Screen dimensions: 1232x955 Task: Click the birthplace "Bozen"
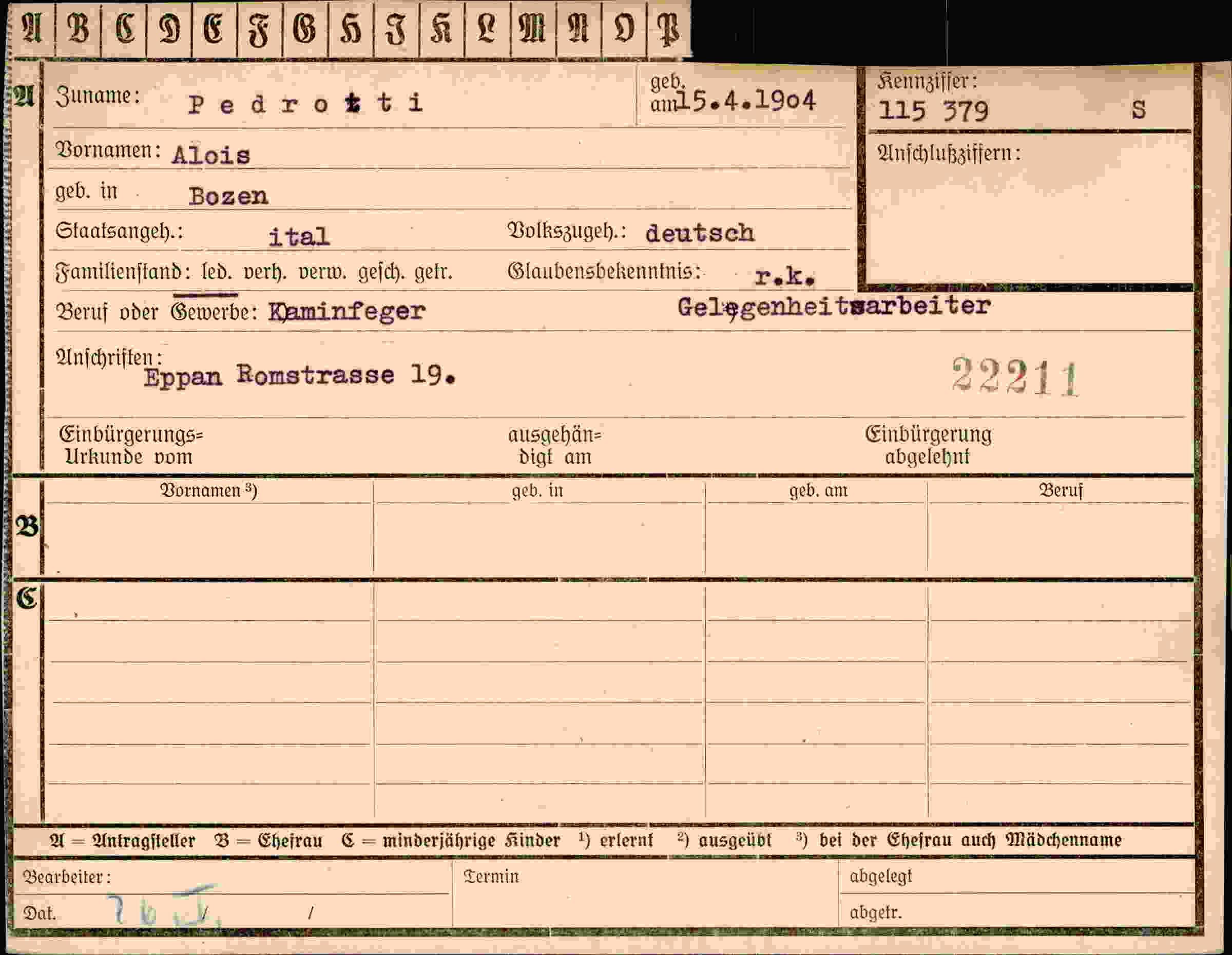(228, 196)
